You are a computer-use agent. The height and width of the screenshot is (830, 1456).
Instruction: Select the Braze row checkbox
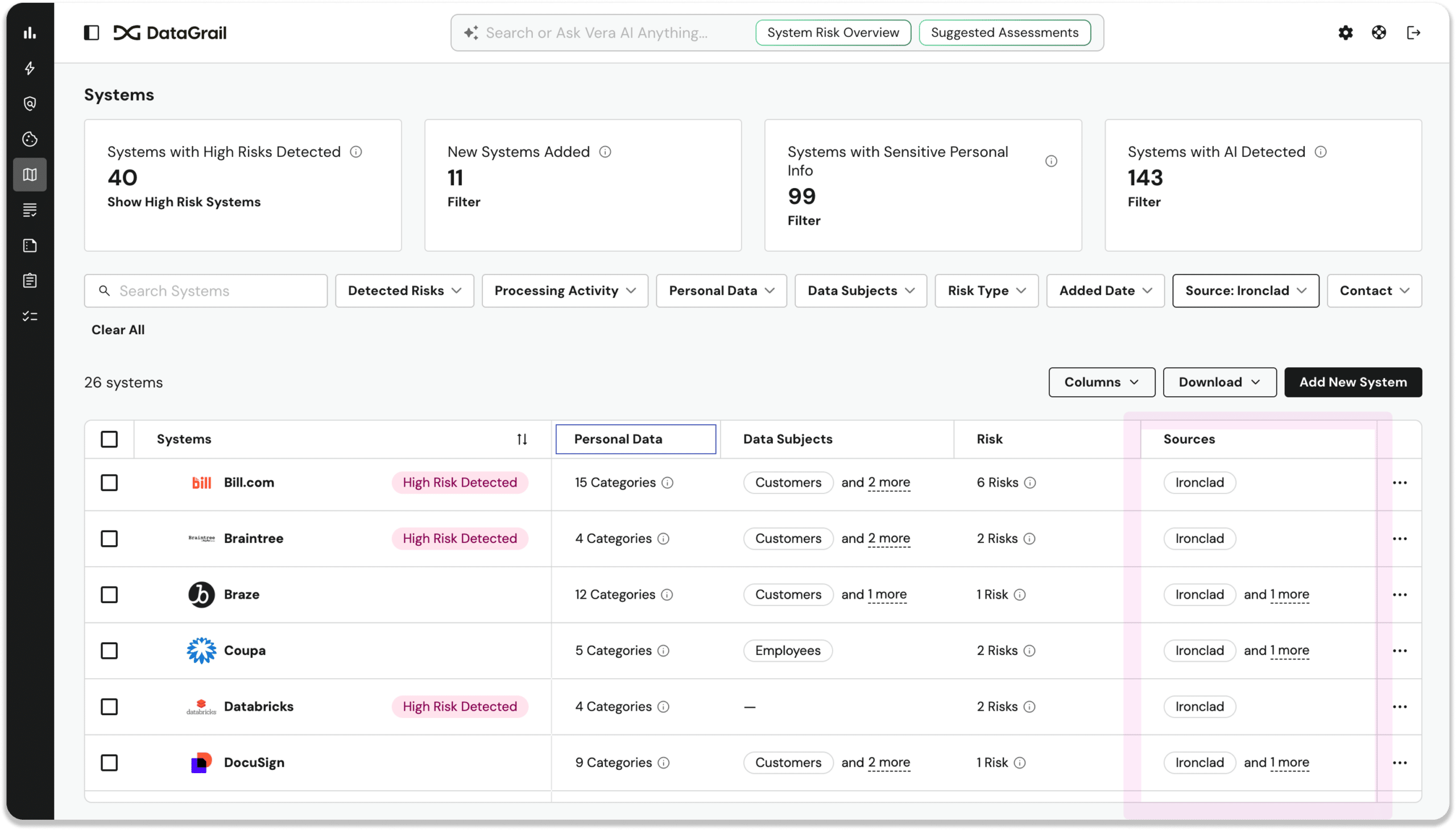[109, 595]
